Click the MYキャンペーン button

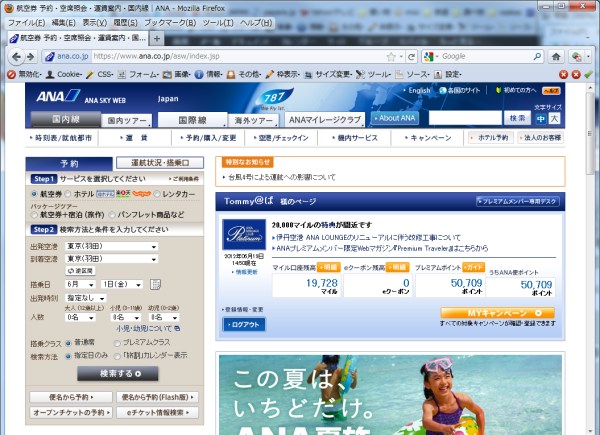click(497, 313)
